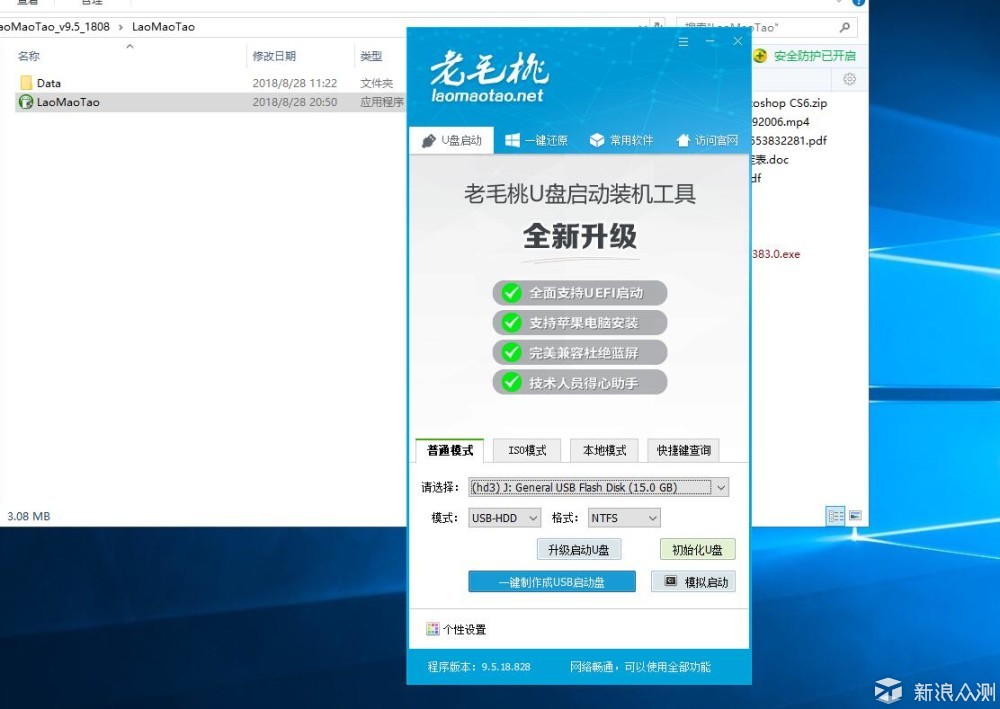
Task: Minimize the LaoMaoTao tool window
Action: (710, 41)
